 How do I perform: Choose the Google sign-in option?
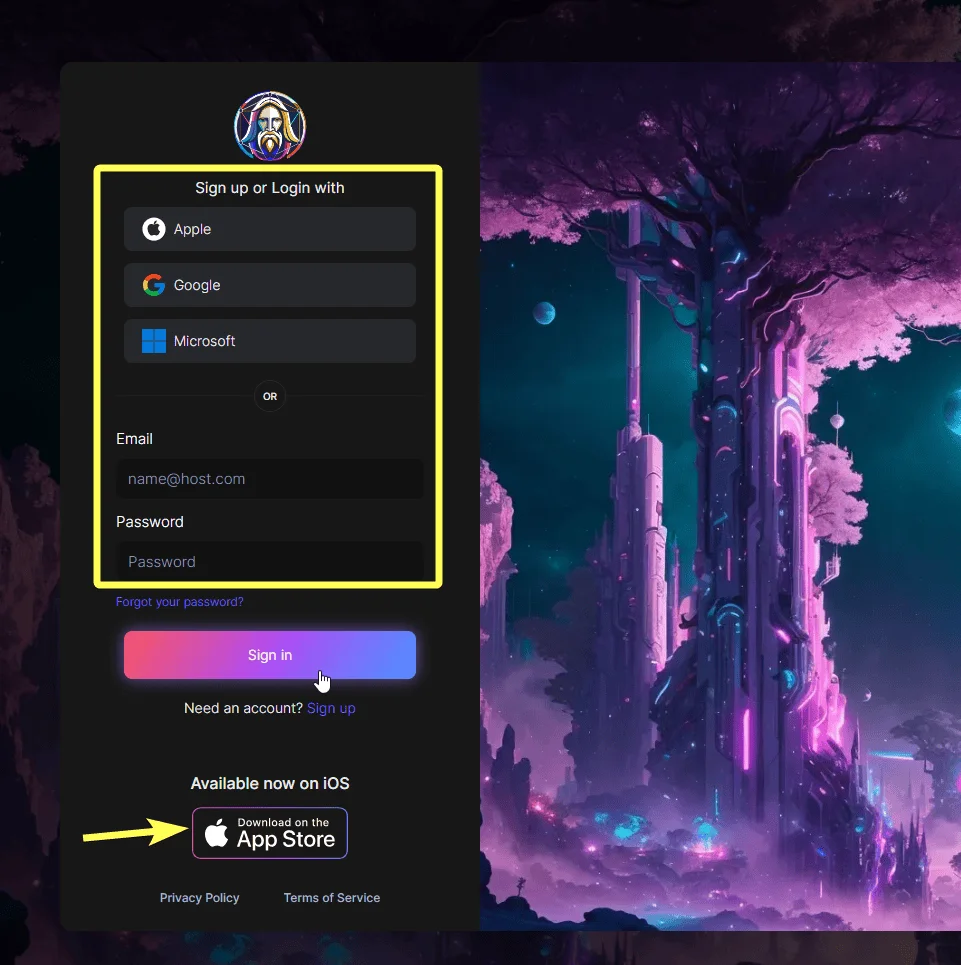point(269,285)
